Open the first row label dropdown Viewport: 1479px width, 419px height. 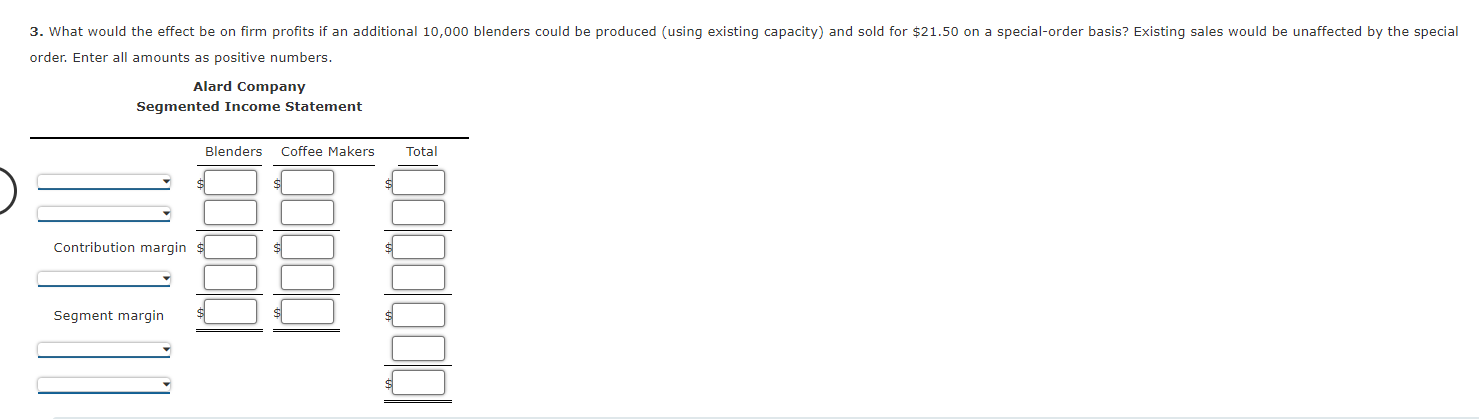[x=104, y=182]
